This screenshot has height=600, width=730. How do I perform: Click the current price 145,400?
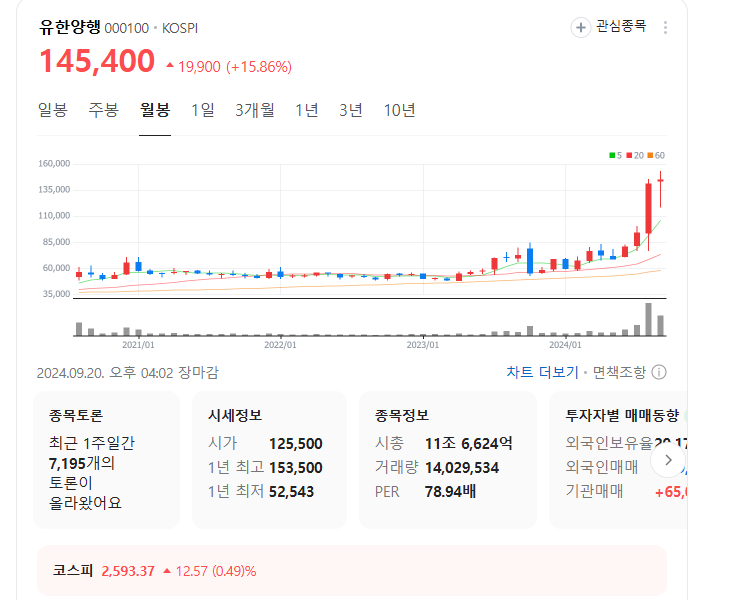point(97,61)
